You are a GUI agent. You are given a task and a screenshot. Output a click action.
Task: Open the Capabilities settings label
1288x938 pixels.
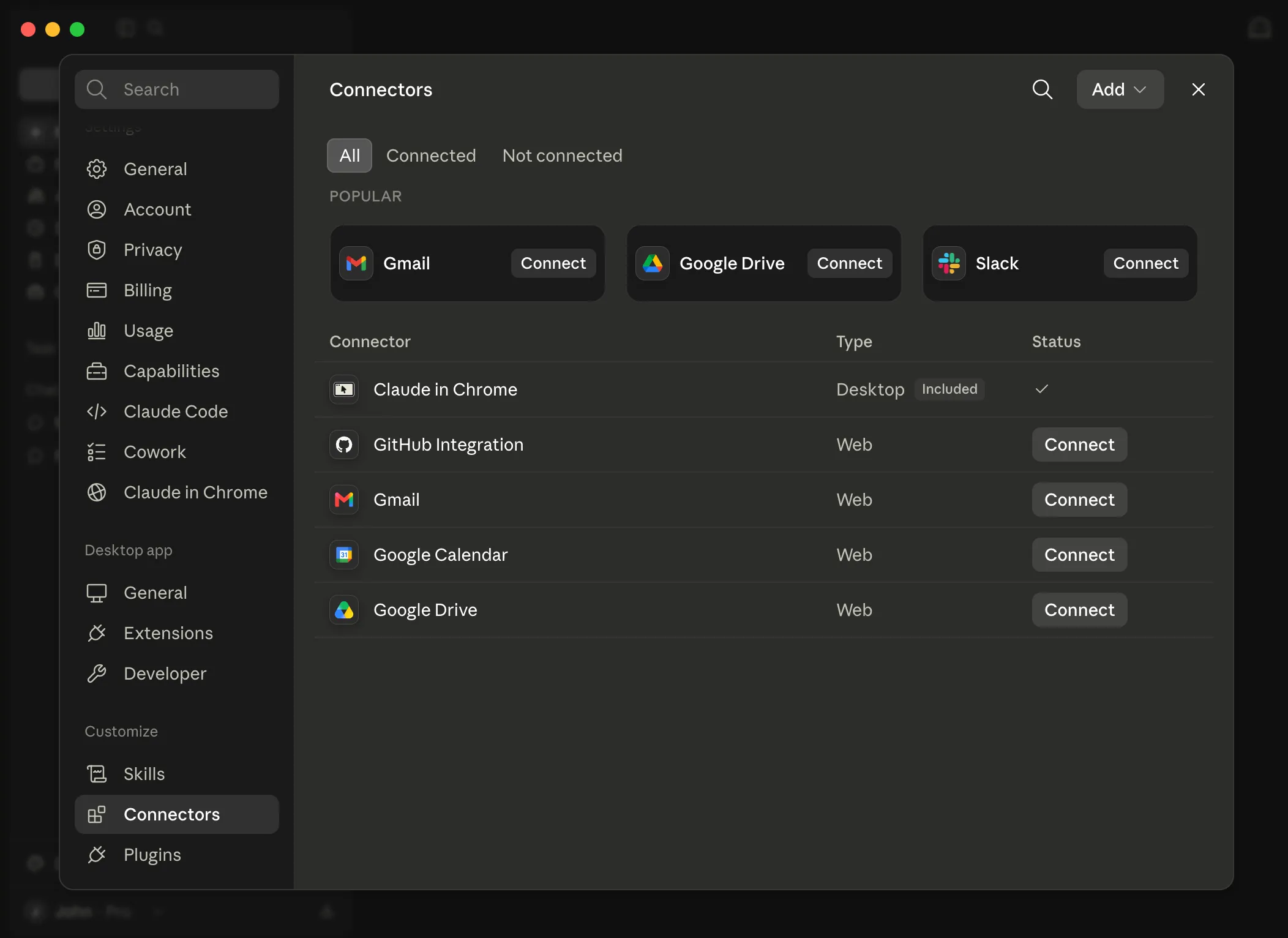171,371
